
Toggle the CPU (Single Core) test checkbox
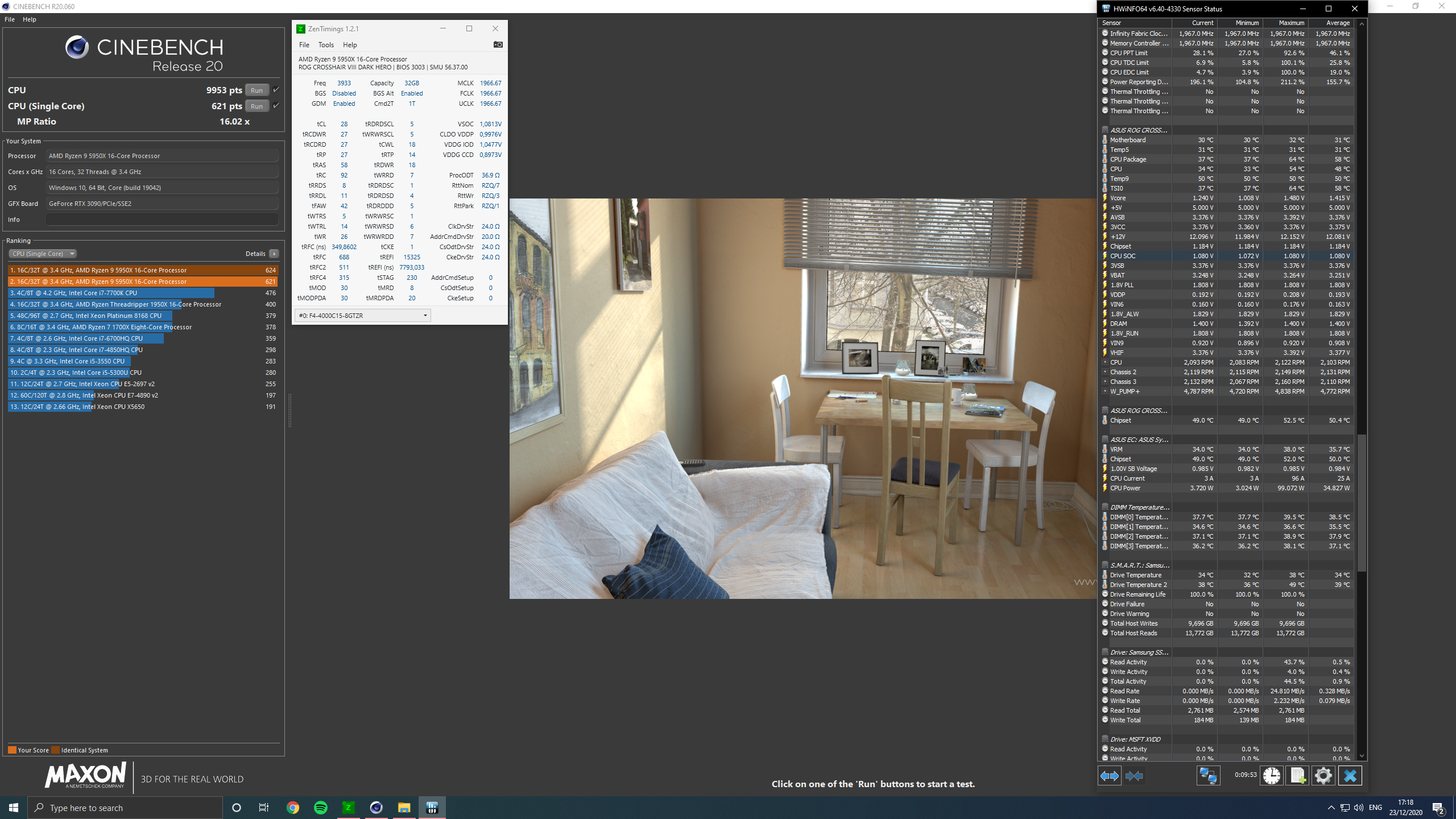(x=276, y=106)
